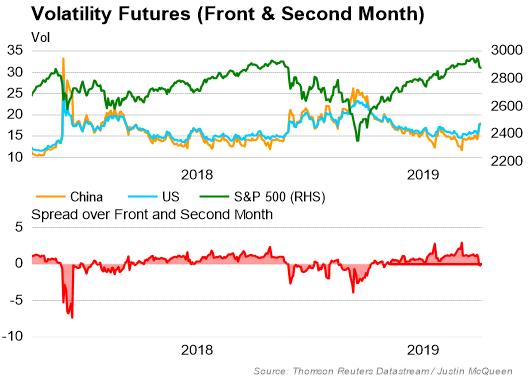This screenshot has height=378, width=529.
Task: Click the blue US legend line
Action: 142,196
